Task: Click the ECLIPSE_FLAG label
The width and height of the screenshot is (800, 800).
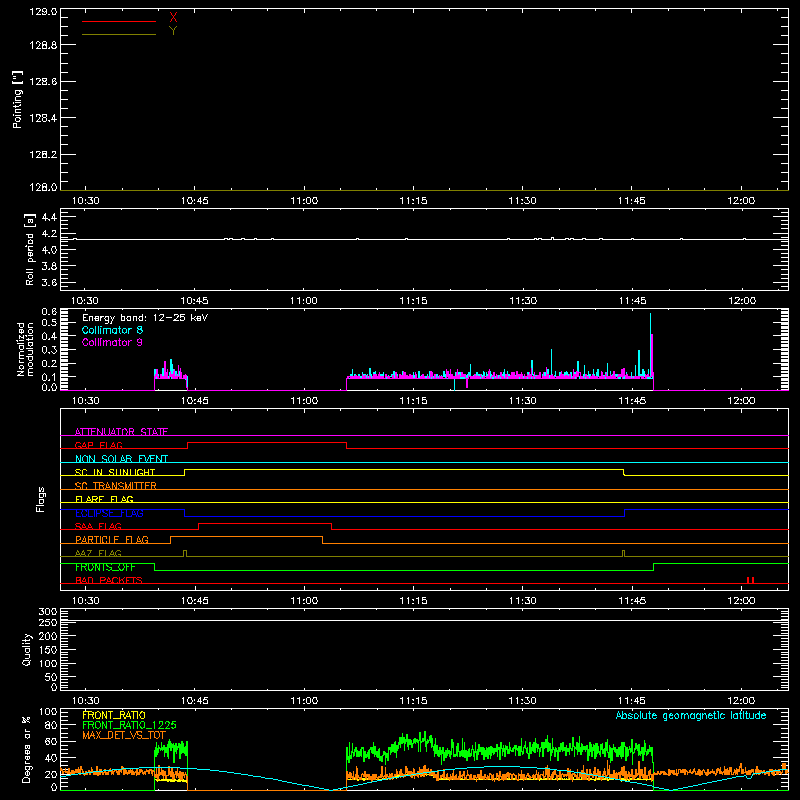Action: 109,513
